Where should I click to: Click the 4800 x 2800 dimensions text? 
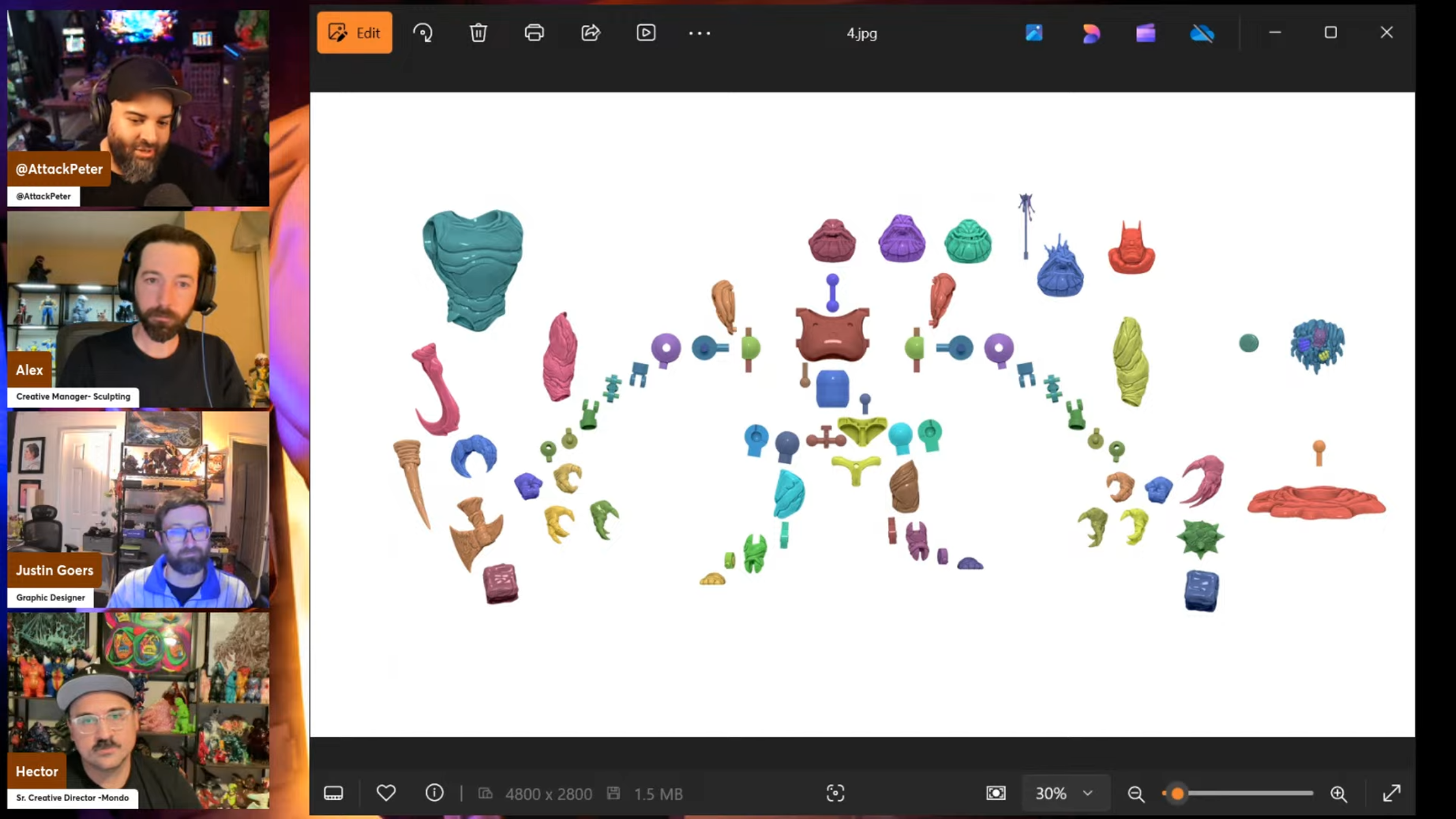tap(549, 794)
